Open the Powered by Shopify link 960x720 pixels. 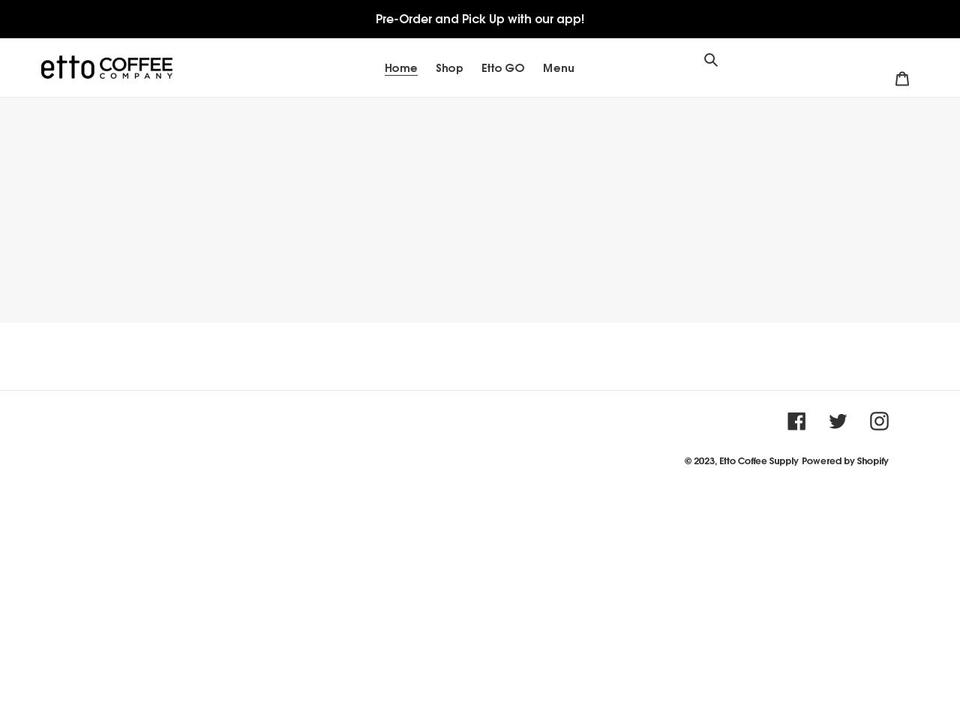coord(845,461)
